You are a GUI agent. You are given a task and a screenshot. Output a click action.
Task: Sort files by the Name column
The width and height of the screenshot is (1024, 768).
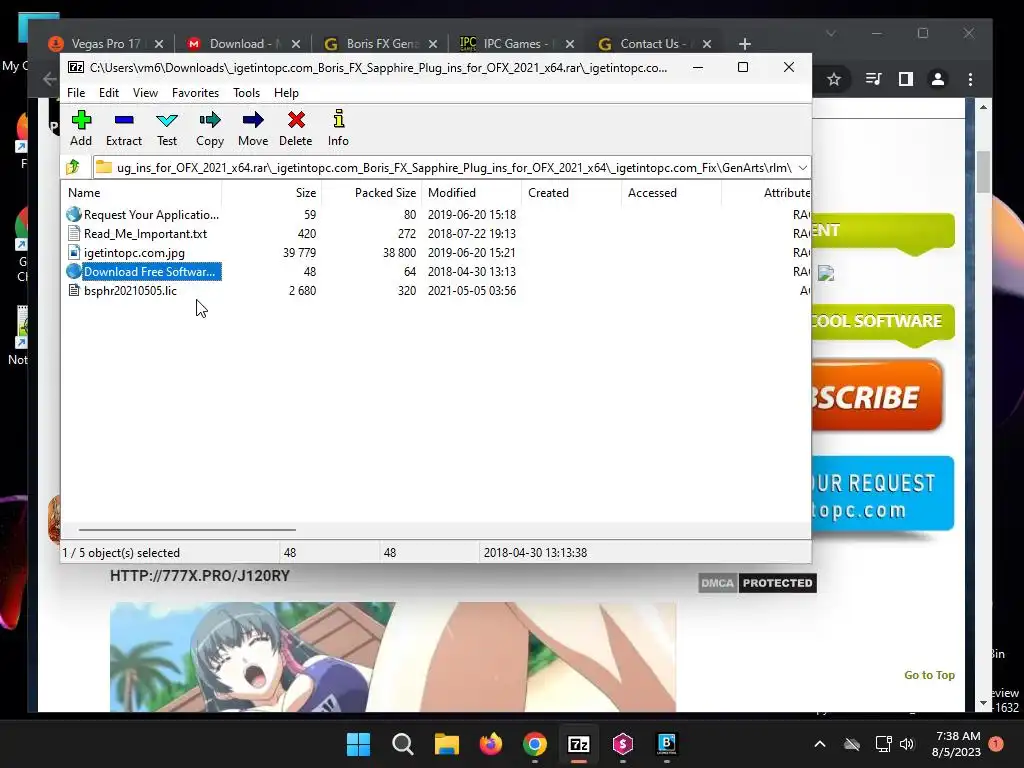tap(142, 193)
